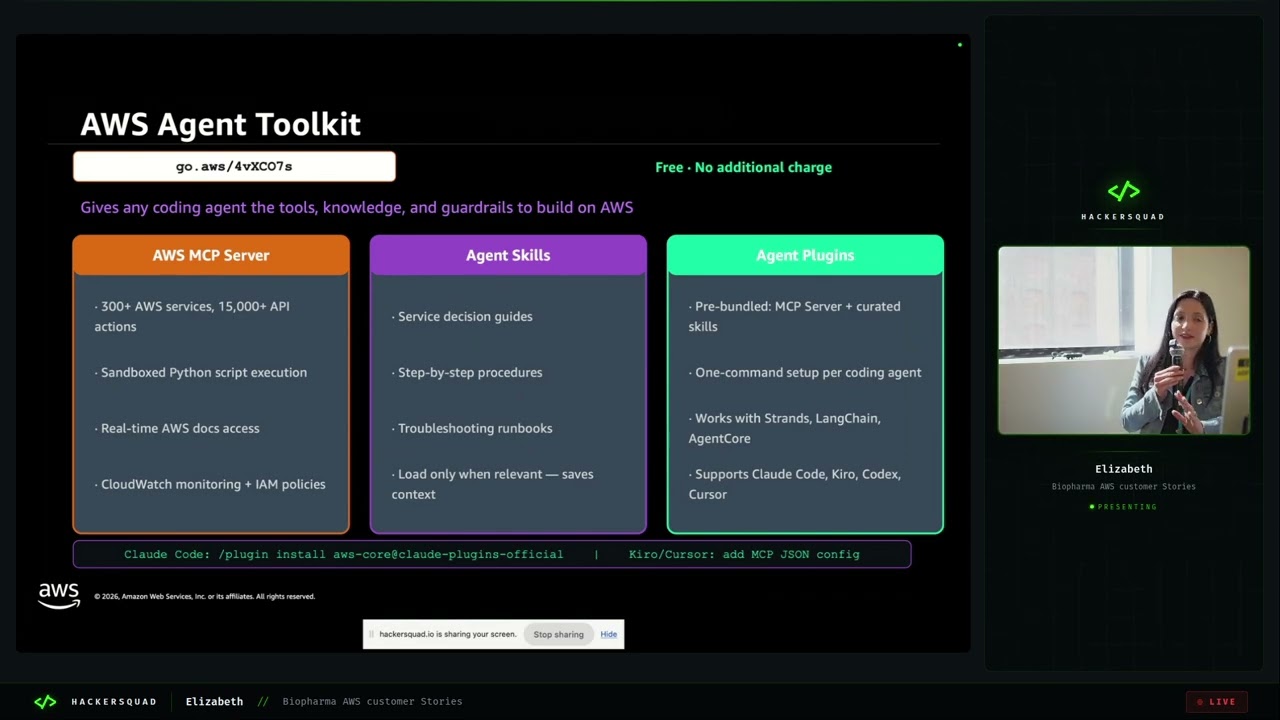Click the AWS MCP Server card header
The image size is (1280, 720).
pos(211,255)
